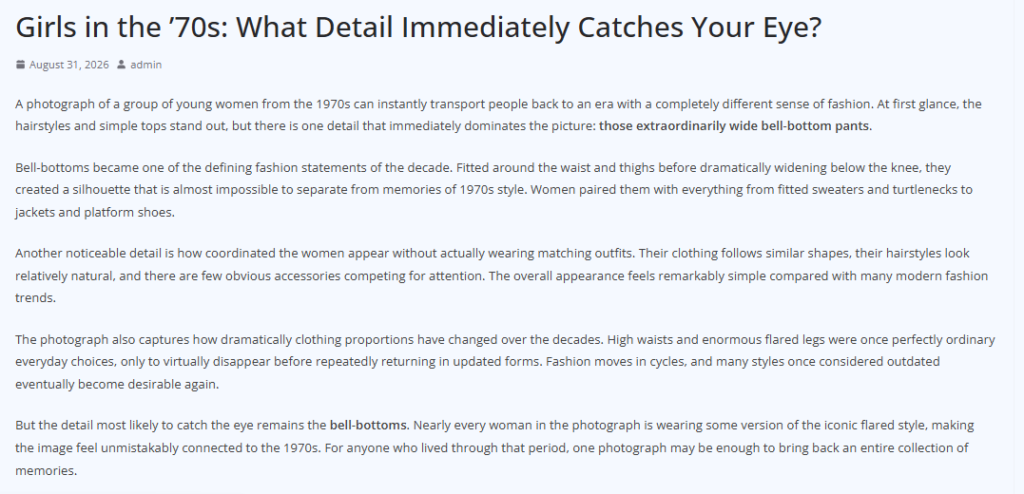Image resolution: width=1024 pixels, height=494 pixels.
Task: Click the word 'memories.' ending the article
Action: tap(46, 470)
